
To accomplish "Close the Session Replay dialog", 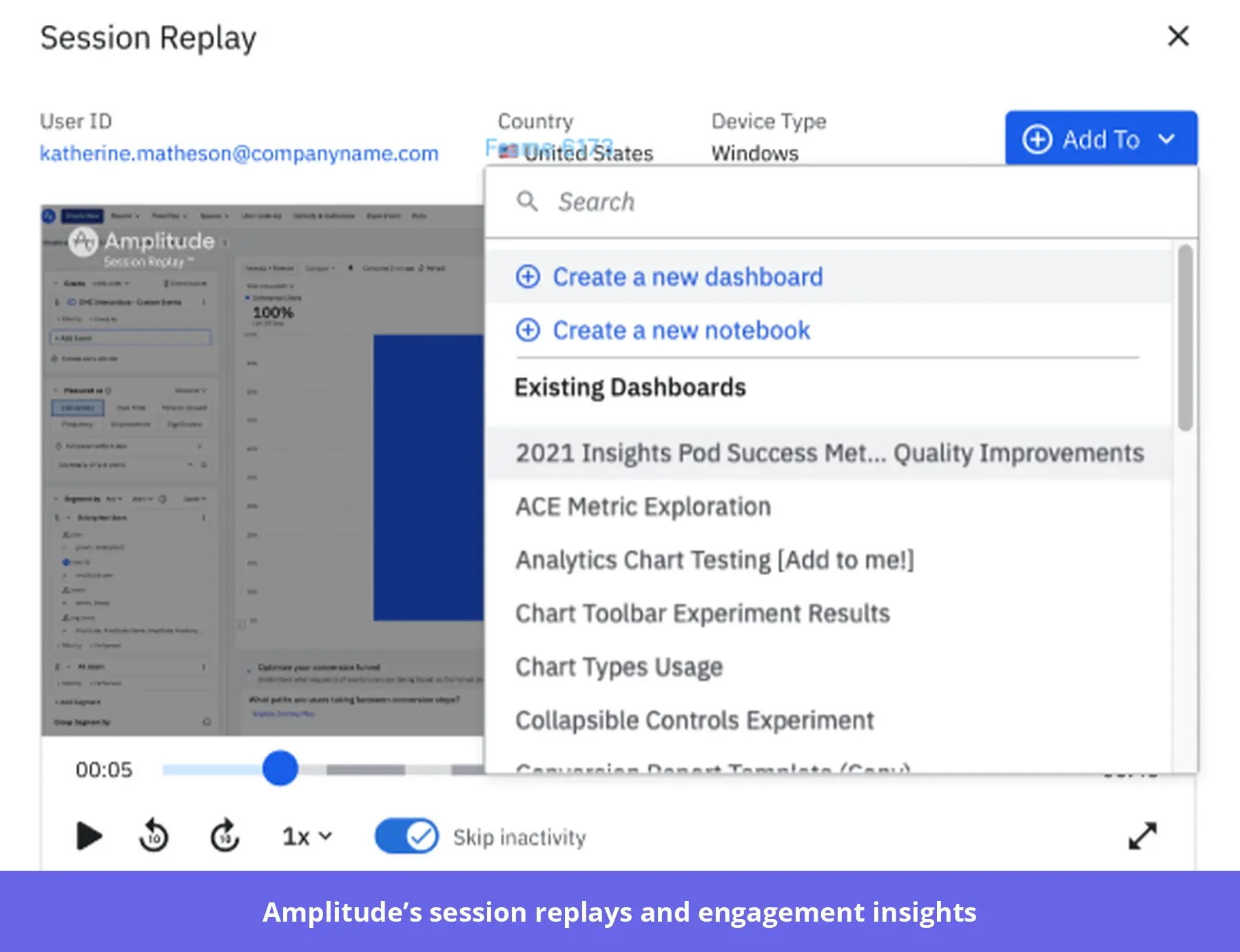I will click(1178, 36).
